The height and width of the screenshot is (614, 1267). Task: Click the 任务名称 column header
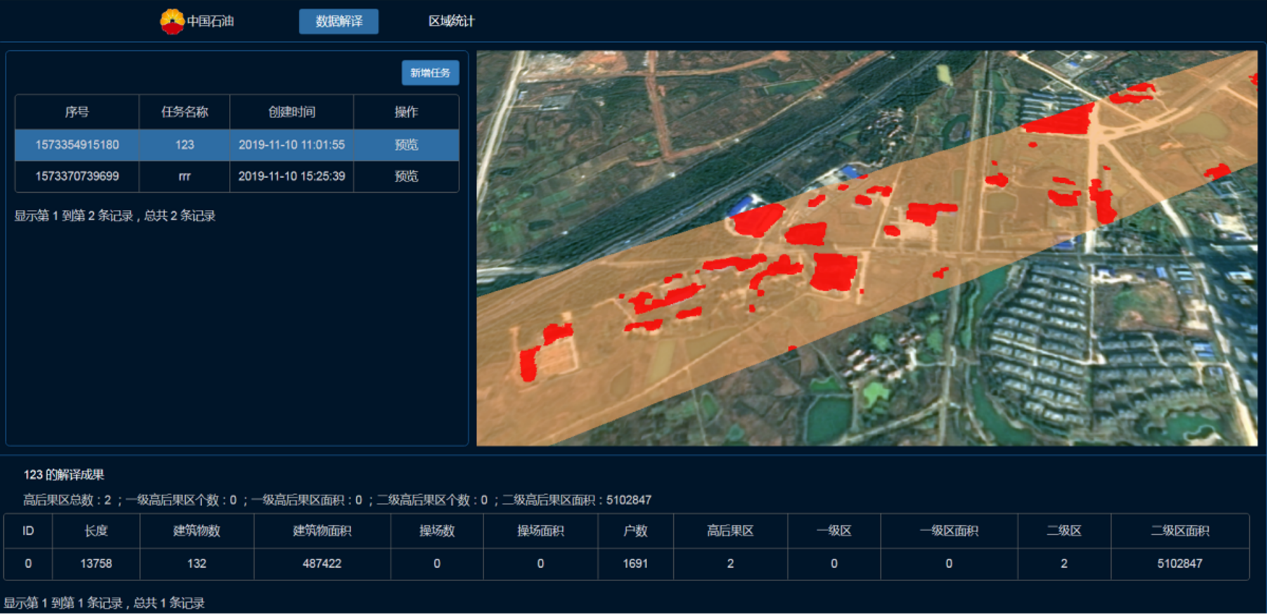(184, 112)
